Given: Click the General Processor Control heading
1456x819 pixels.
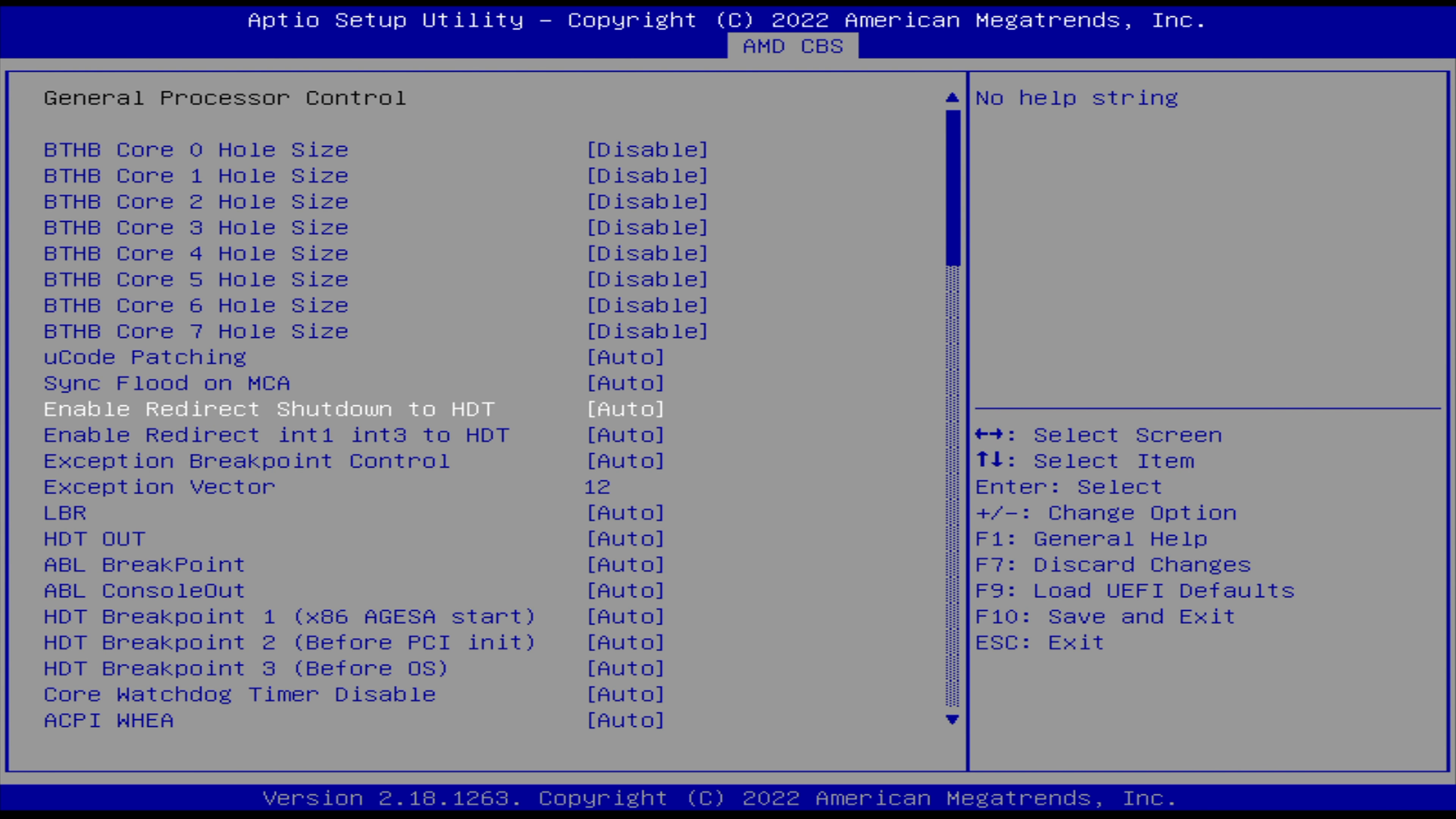Looking at the screenshot, I should click(x=225, y=98).
